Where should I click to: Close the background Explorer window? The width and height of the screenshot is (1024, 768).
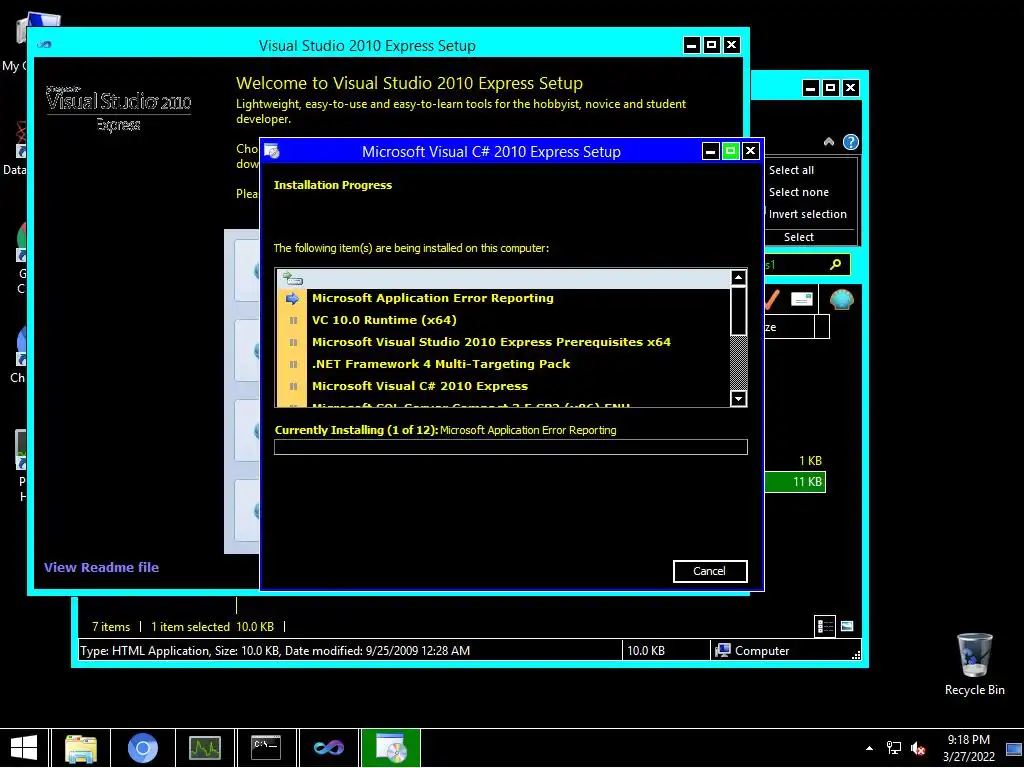[x=850, y=88]
